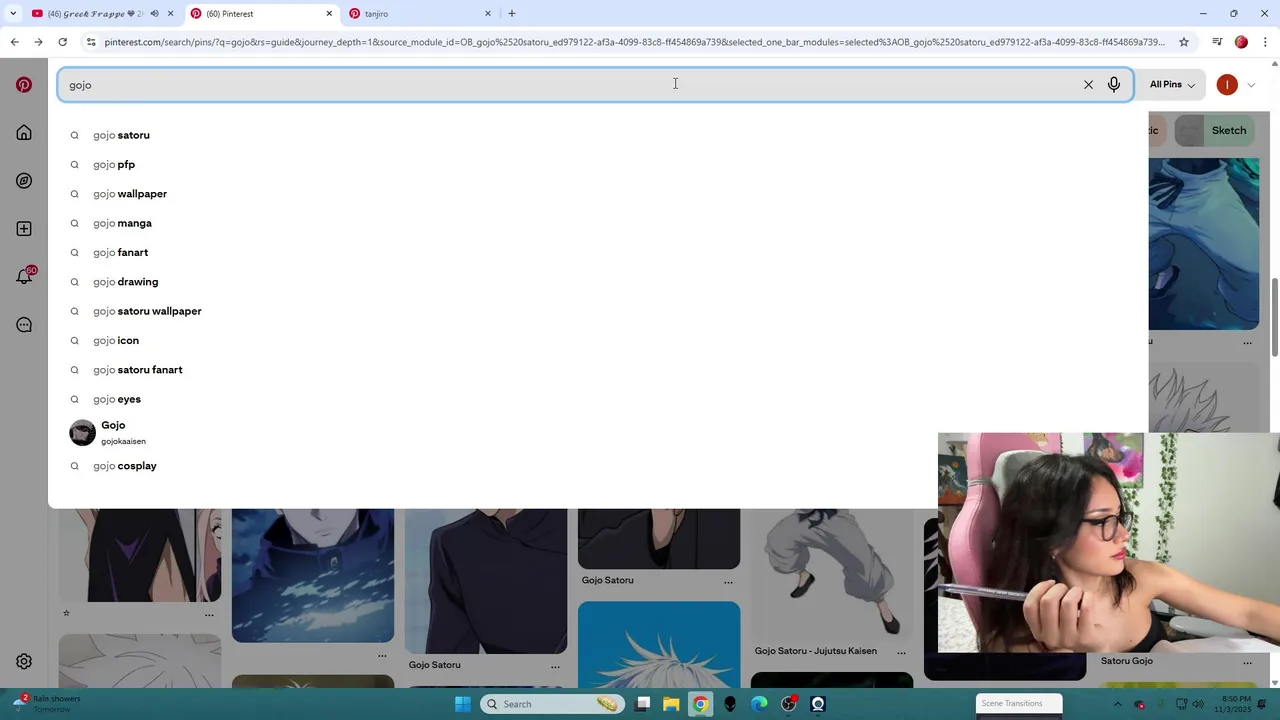Open File Explorer from taskbar
Screen dimensions: 1280x720
[x=671, y=704]
